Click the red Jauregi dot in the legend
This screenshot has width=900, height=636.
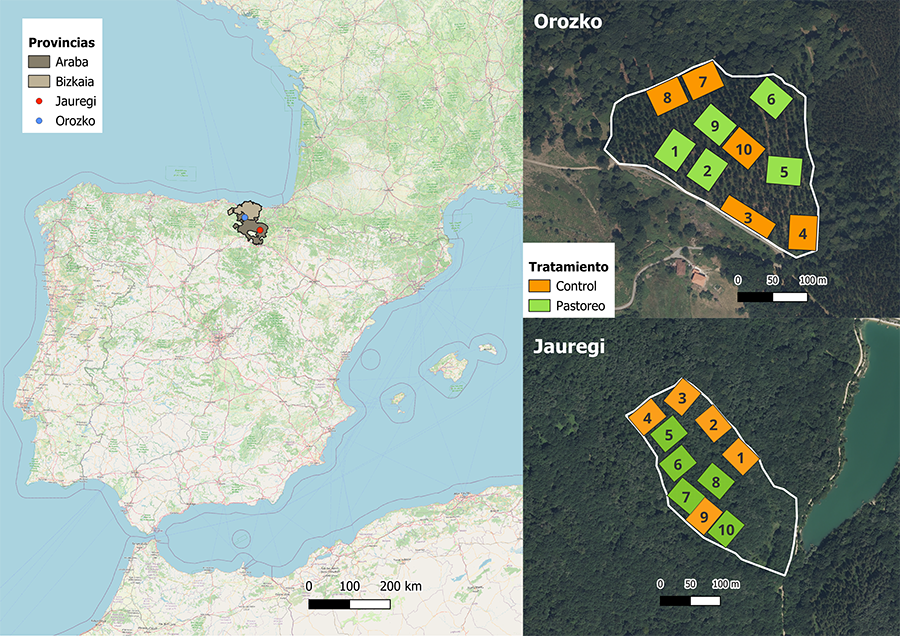point(39,101)
